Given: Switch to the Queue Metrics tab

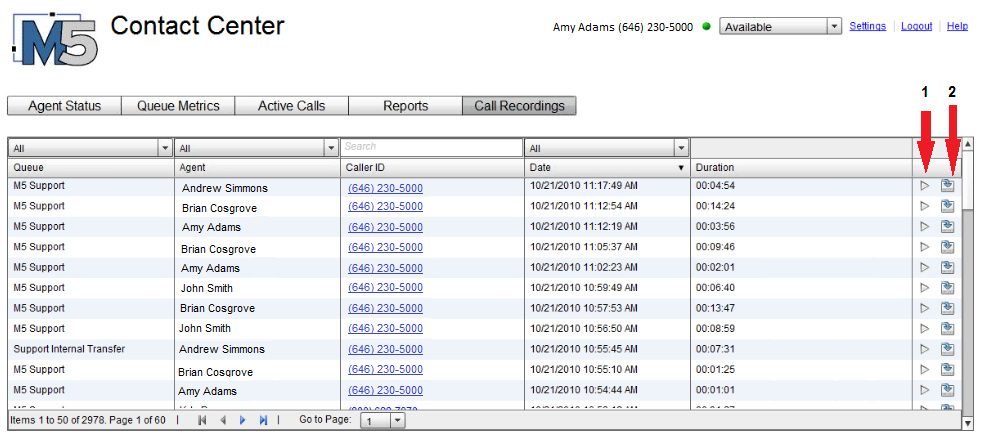Looking at the screenshot, I should tap(178, 106).
